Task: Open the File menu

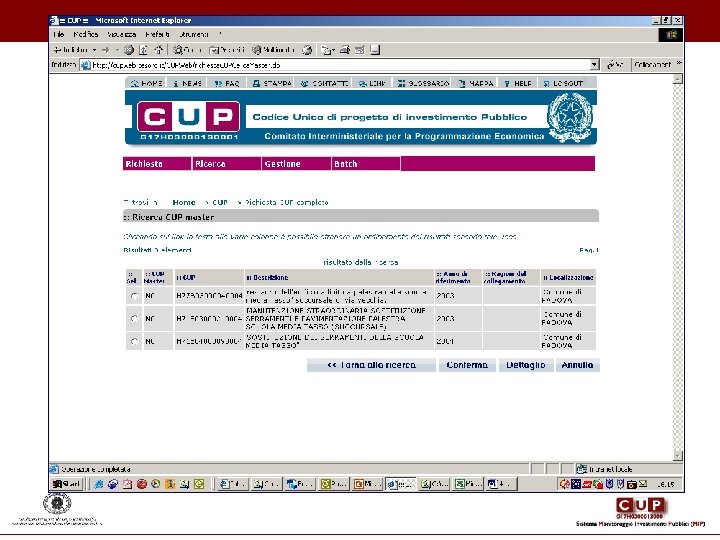Action: (59, 34)
